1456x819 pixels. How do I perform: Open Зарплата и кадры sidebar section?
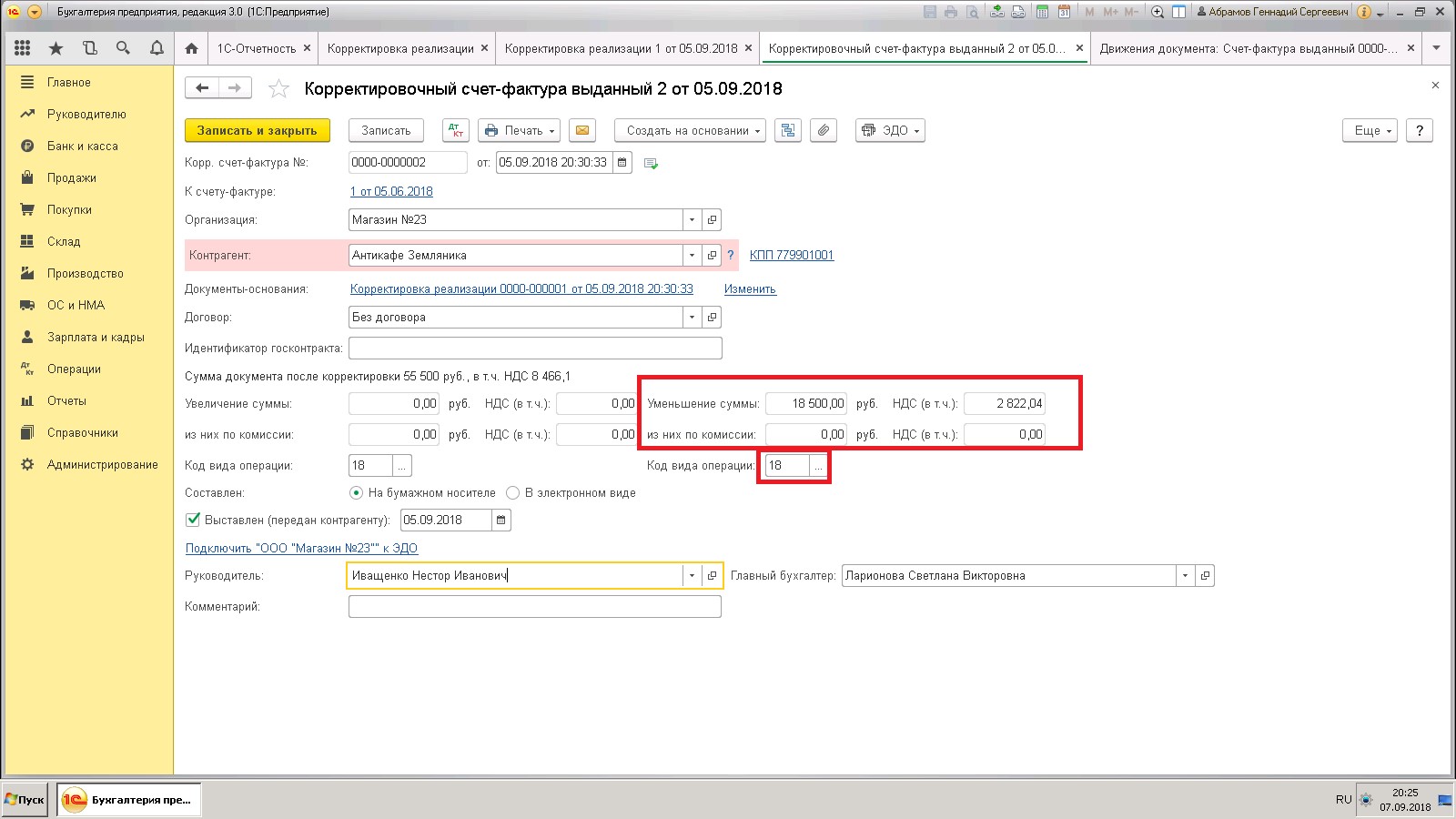(96, 337)
